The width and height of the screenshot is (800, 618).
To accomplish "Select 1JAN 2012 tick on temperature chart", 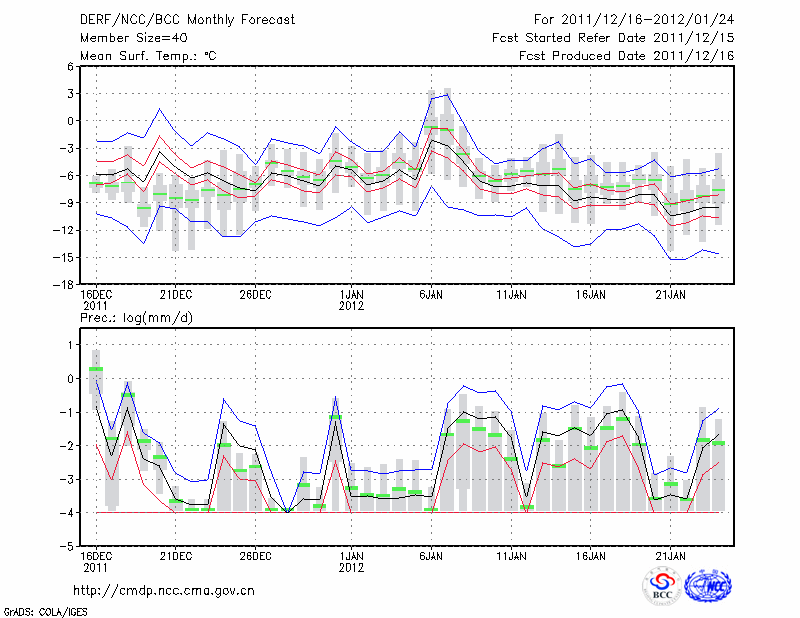I will click(x=351, y=299).
